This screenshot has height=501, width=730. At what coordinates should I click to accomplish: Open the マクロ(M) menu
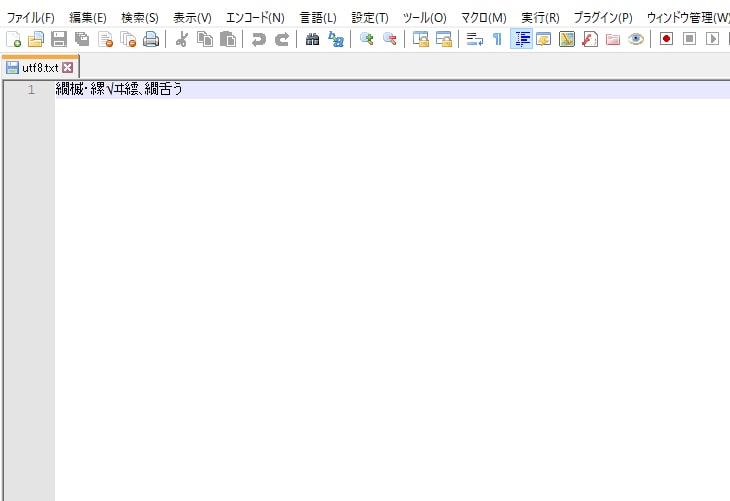[x=484, y=18]
